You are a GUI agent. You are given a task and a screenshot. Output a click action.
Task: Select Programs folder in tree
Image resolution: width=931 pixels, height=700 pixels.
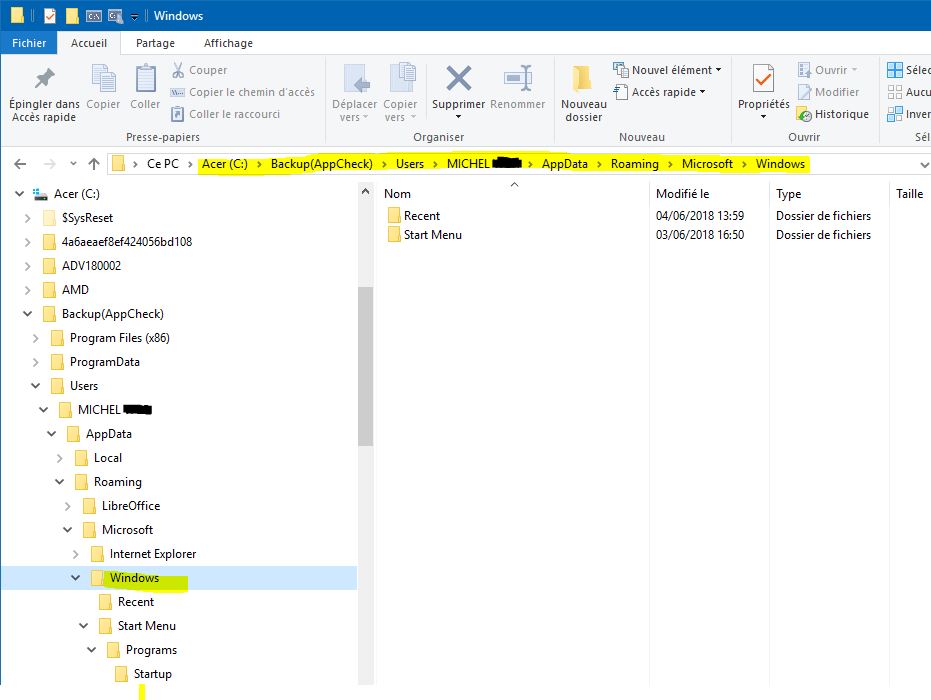click(x=142, y=650)
